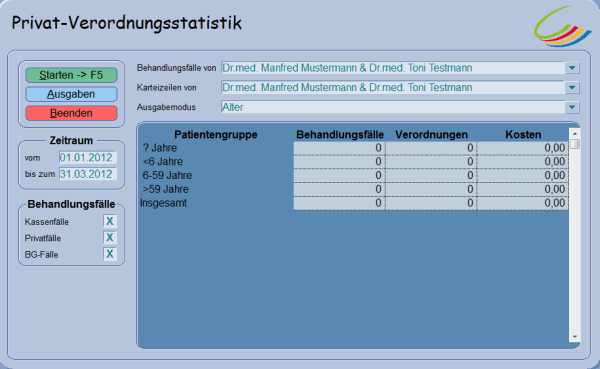Image resolution: width=600 pixels, height=369 pixels.
Task: Click the bis zum date field 31.03.2012
Action: point(88,174)
